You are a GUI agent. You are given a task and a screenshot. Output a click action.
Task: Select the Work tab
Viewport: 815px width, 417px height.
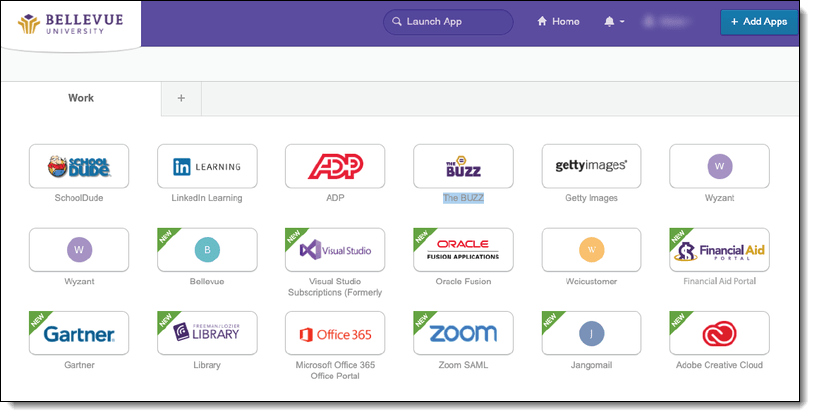point(81,98)
